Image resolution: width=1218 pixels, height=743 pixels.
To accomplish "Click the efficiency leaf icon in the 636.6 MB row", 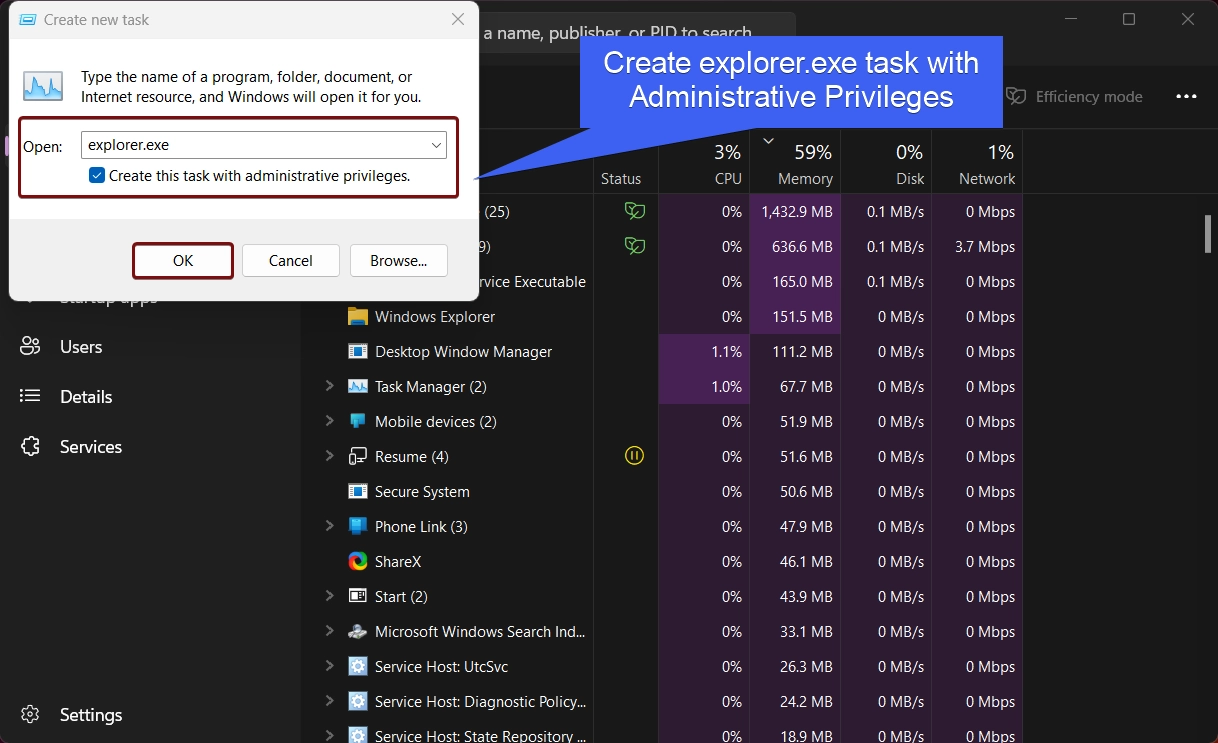I will [634, 246].
